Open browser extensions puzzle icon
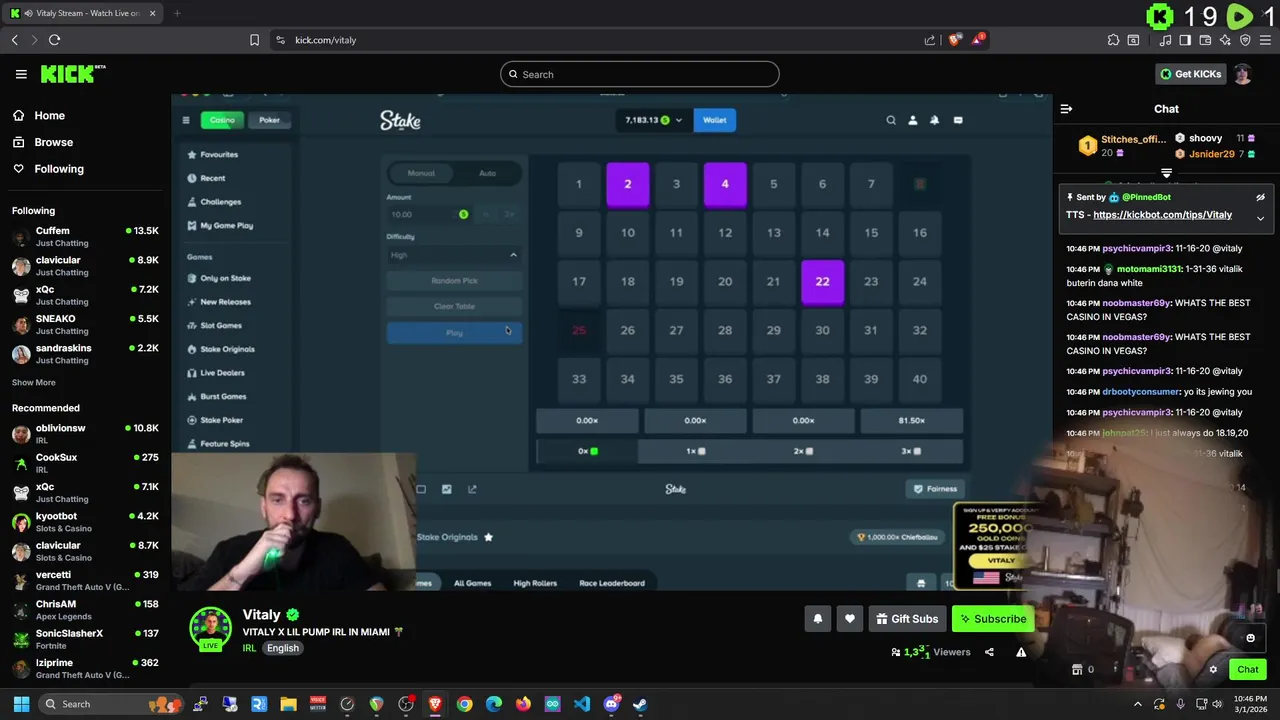 click(x=1113, y=40)
